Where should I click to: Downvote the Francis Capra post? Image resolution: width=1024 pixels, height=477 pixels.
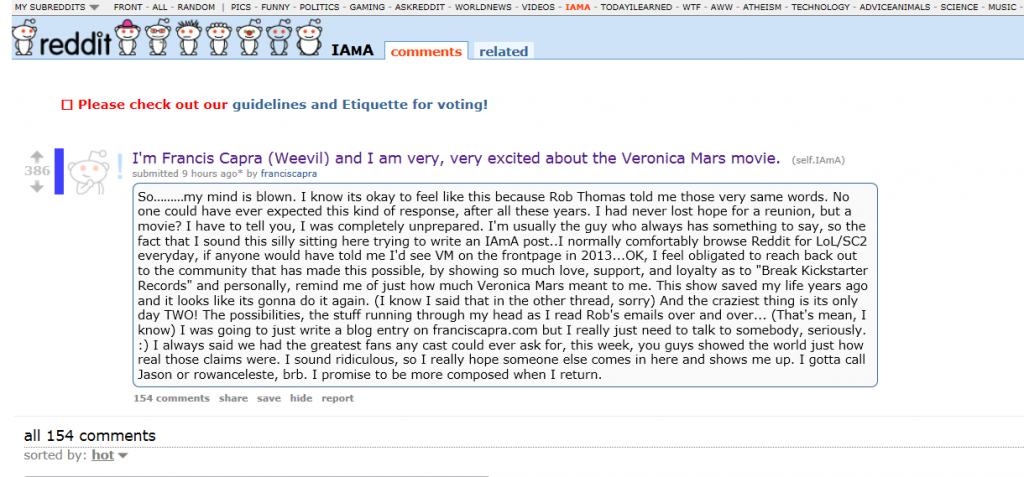coord(37,186)
